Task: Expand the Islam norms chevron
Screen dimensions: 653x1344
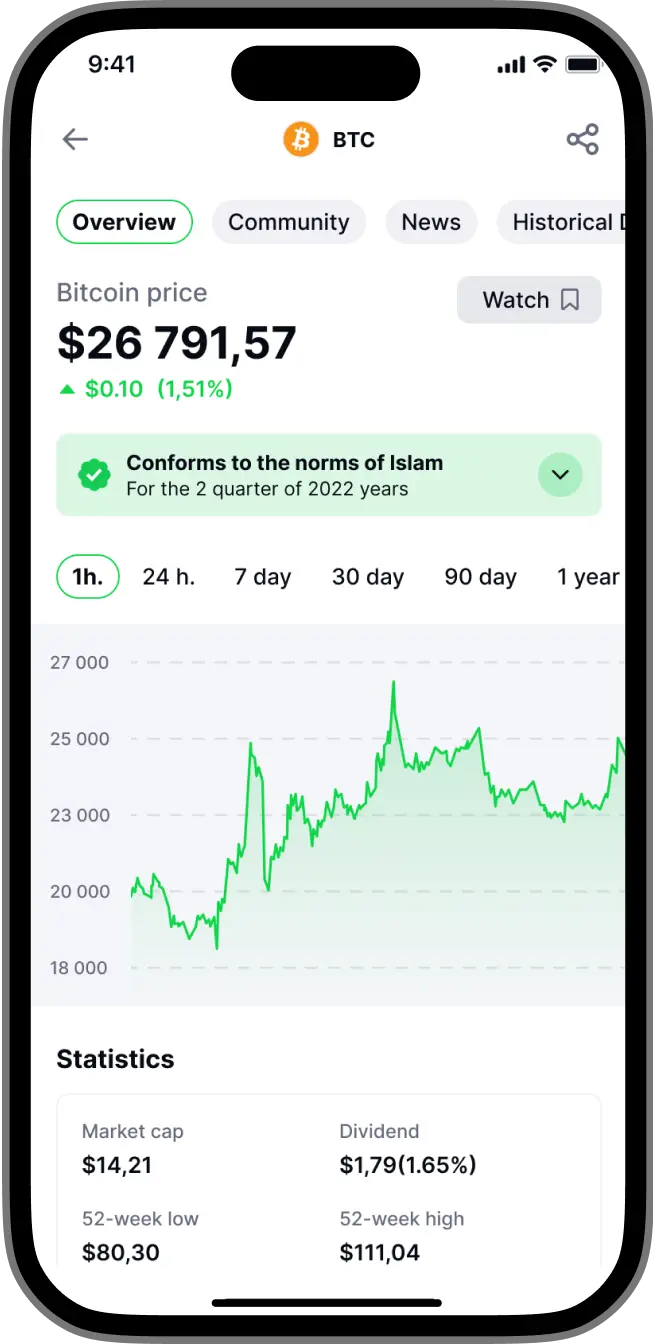Action: pos(560,475)
